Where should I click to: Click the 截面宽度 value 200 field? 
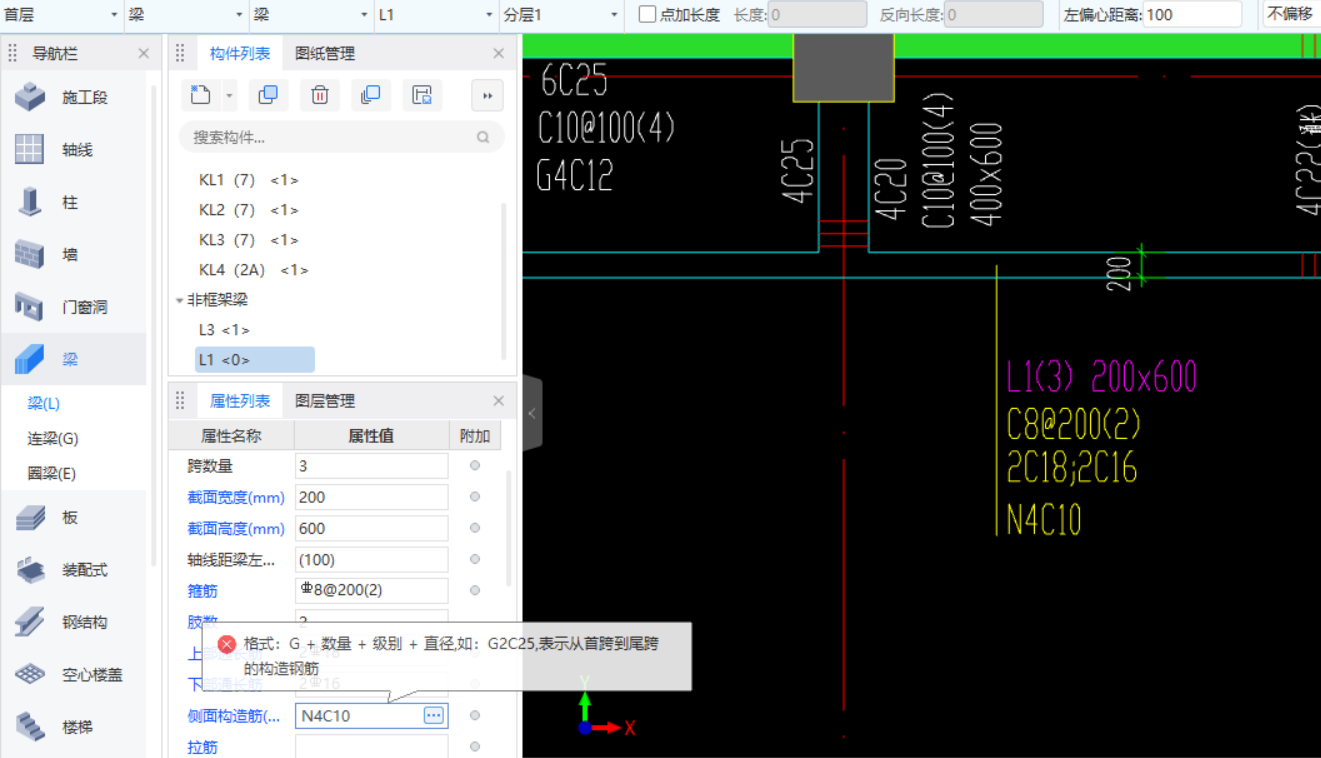click(x=371, y=497)
